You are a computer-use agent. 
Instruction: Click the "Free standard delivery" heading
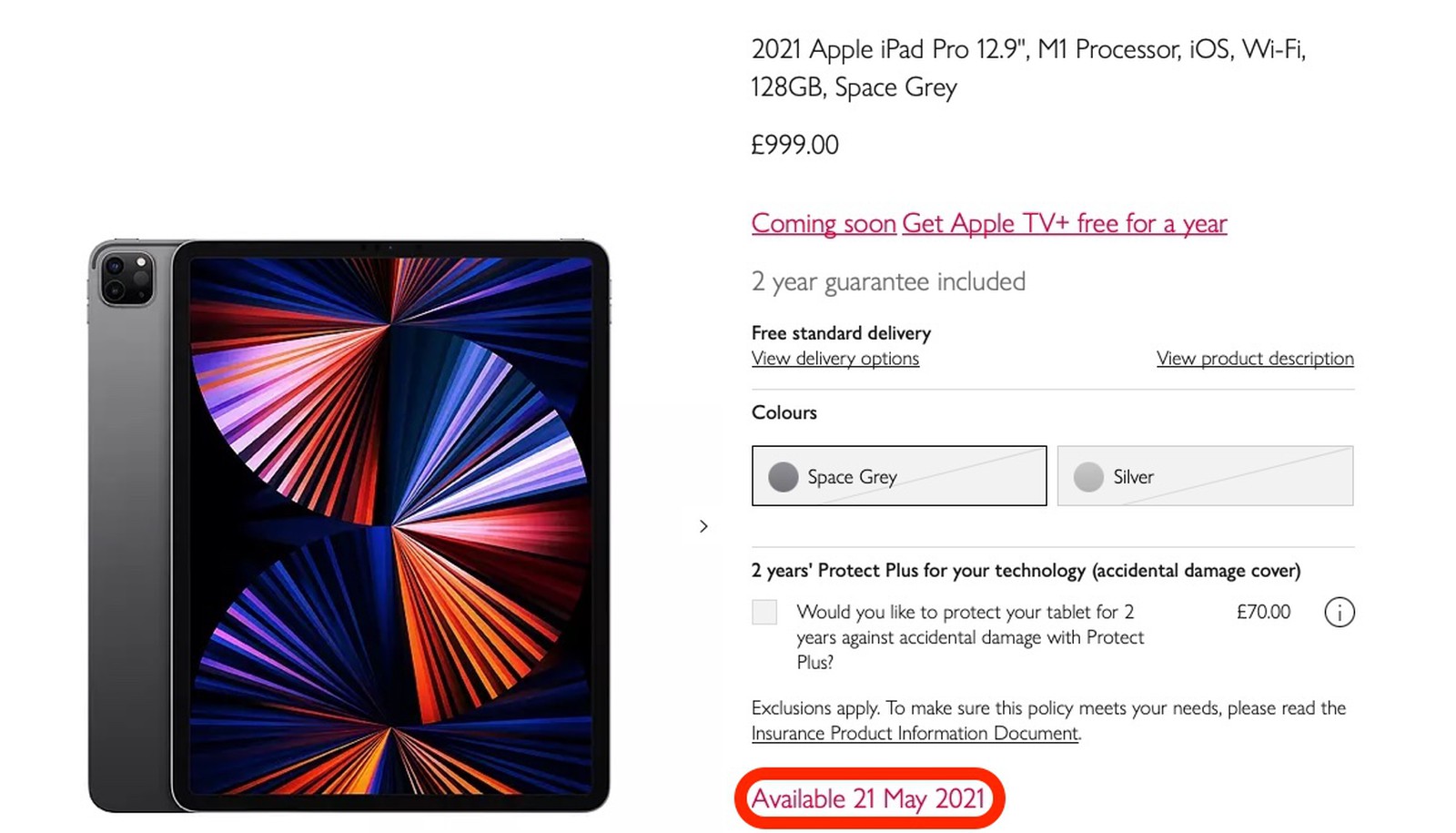(x=841, y=333)
